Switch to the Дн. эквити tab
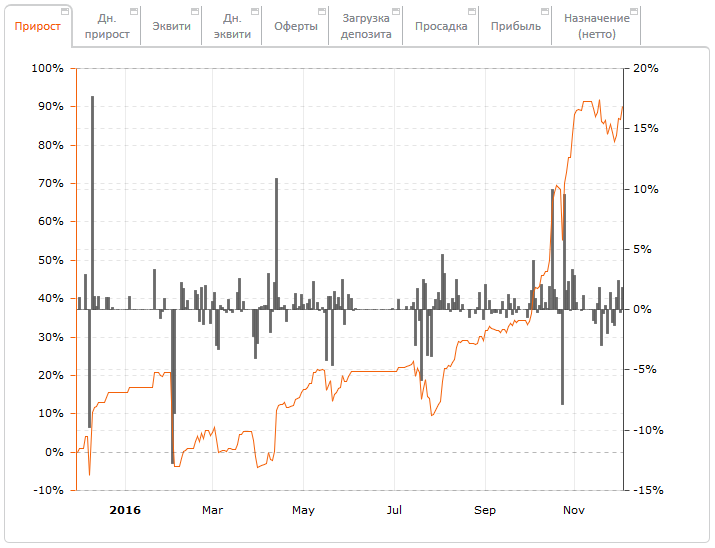Screen dimensions: 715x548 pos(231,27)
